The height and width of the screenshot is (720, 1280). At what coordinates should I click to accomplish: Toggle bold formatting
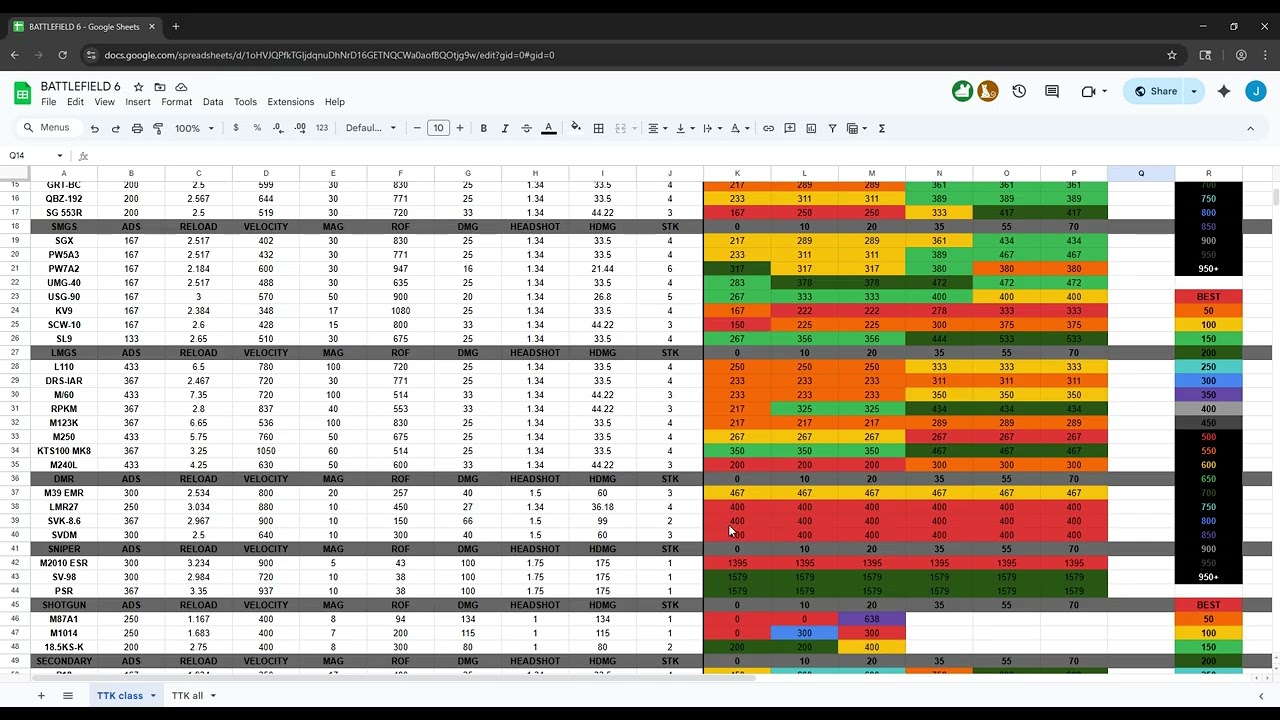click(484, 128)
